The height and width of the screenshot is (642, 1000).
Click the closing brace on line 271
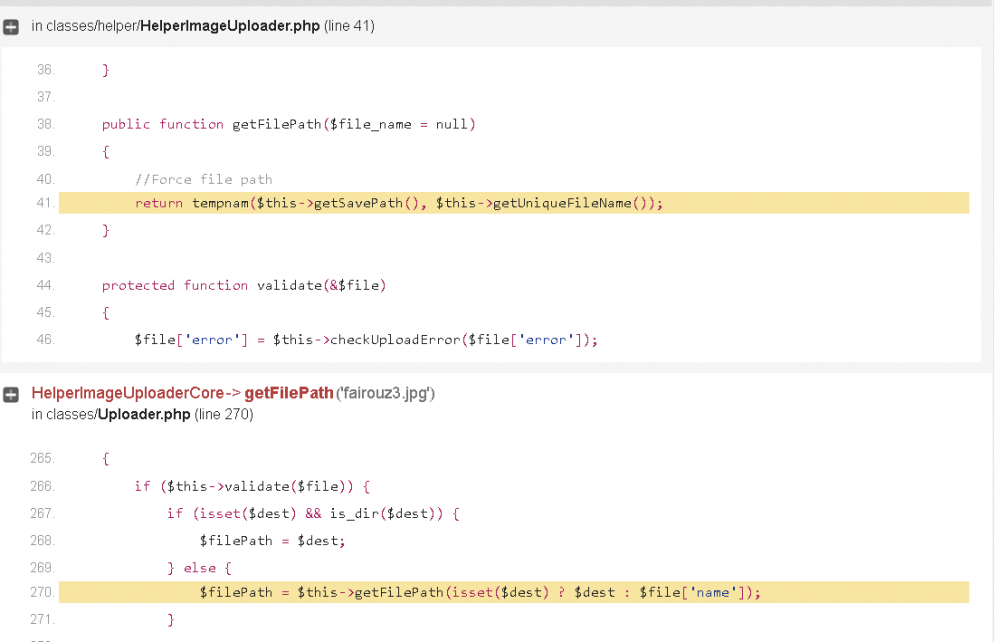[171, 620]
